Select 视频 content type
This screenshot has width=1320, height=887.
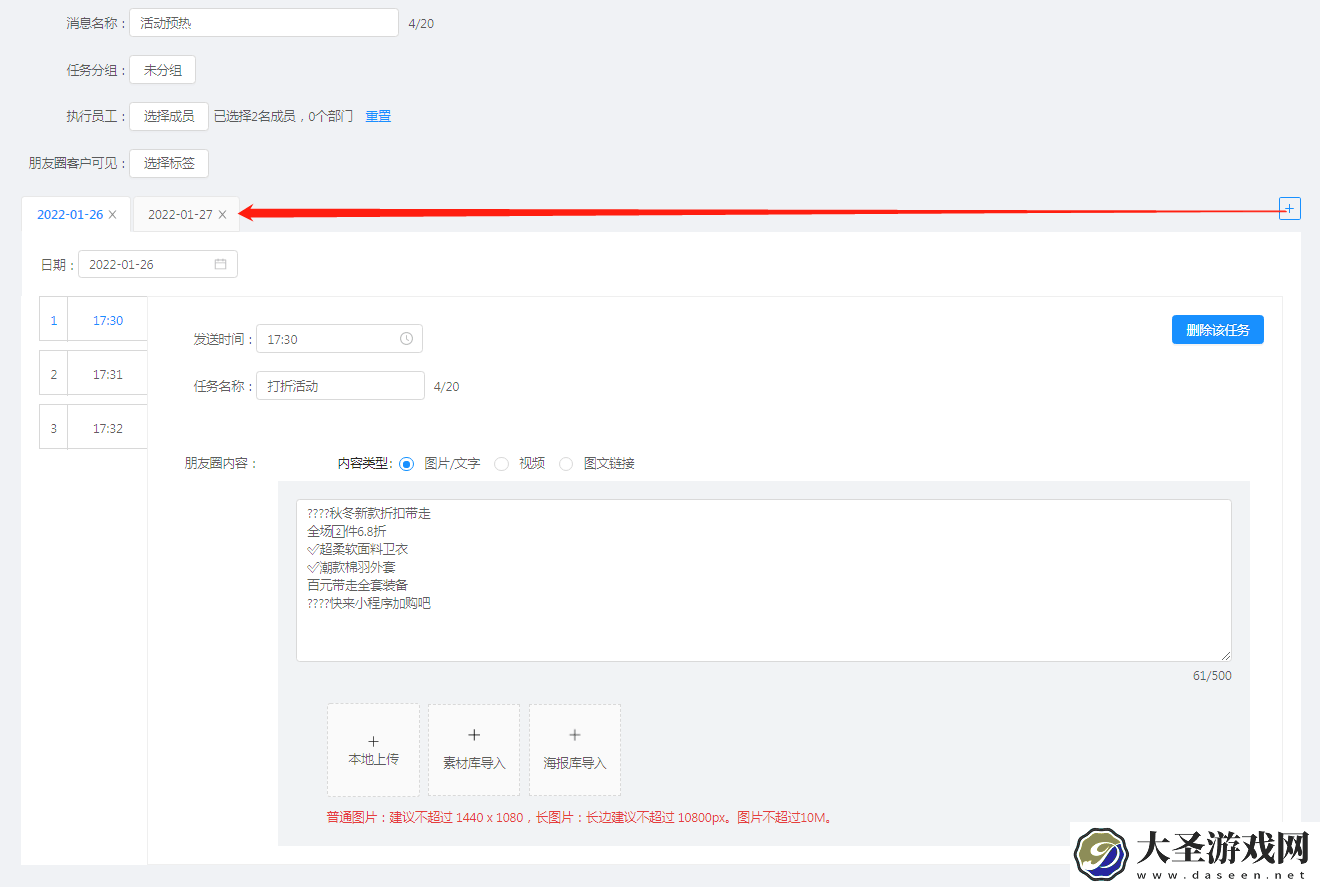click(x=501, y=464)
